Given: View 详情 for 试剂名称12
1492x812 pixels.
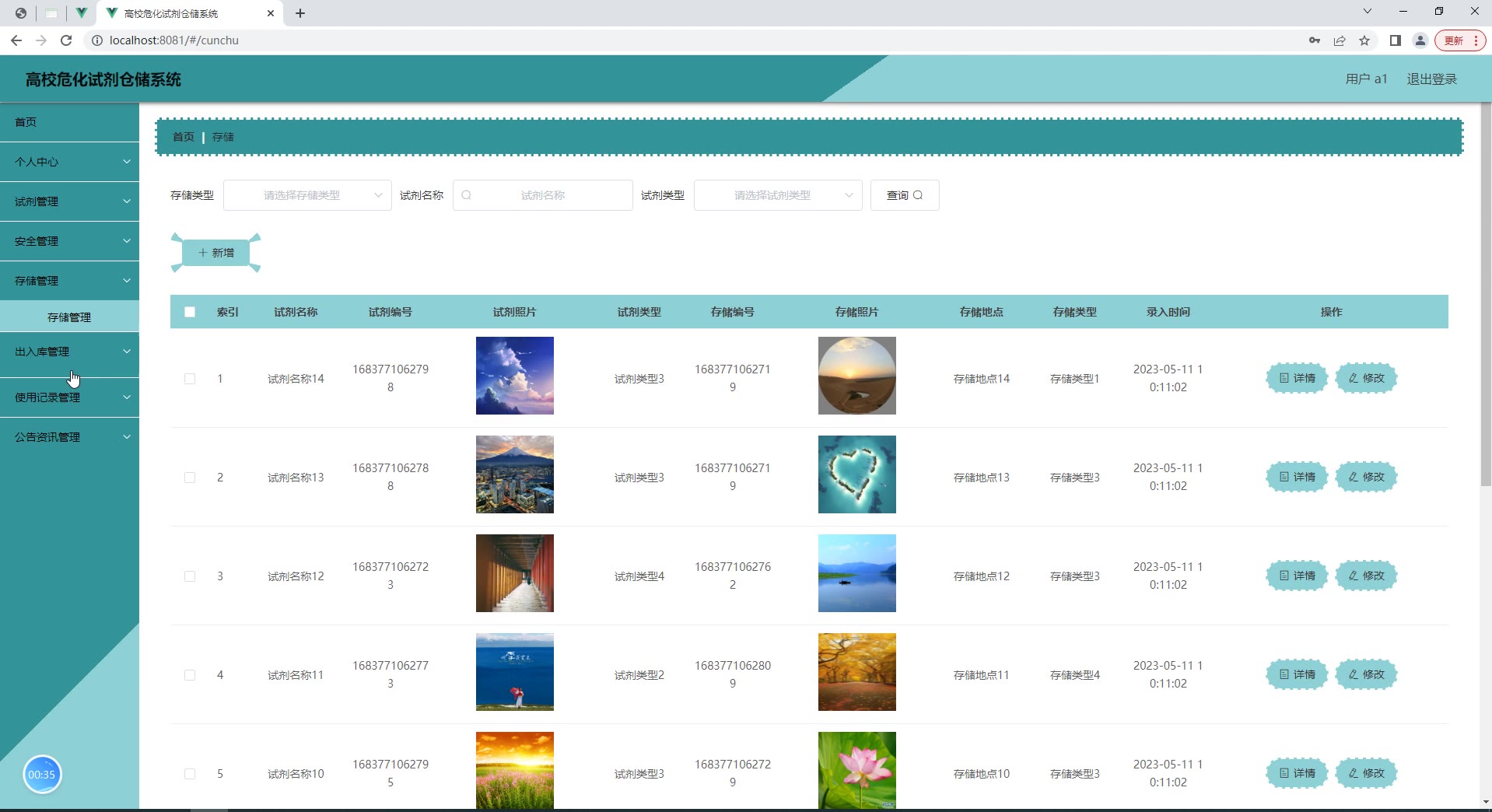Looking at the screenshot, I should coord(1297,576).
